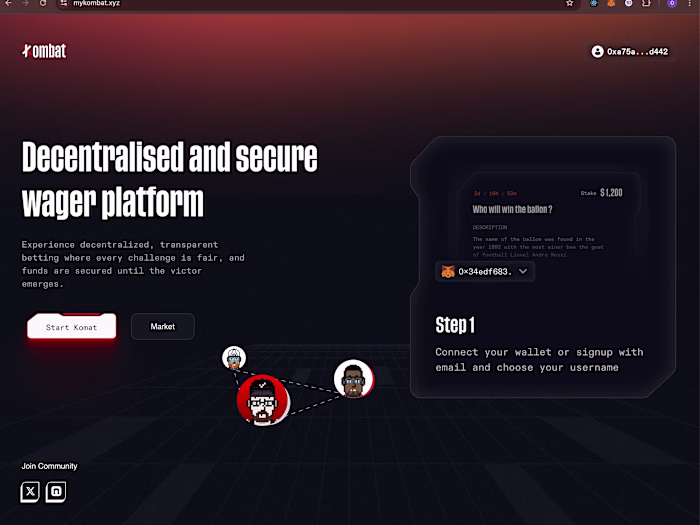Click the Kombat logo
Screen dimensions: 700x525
coord(44,51)
